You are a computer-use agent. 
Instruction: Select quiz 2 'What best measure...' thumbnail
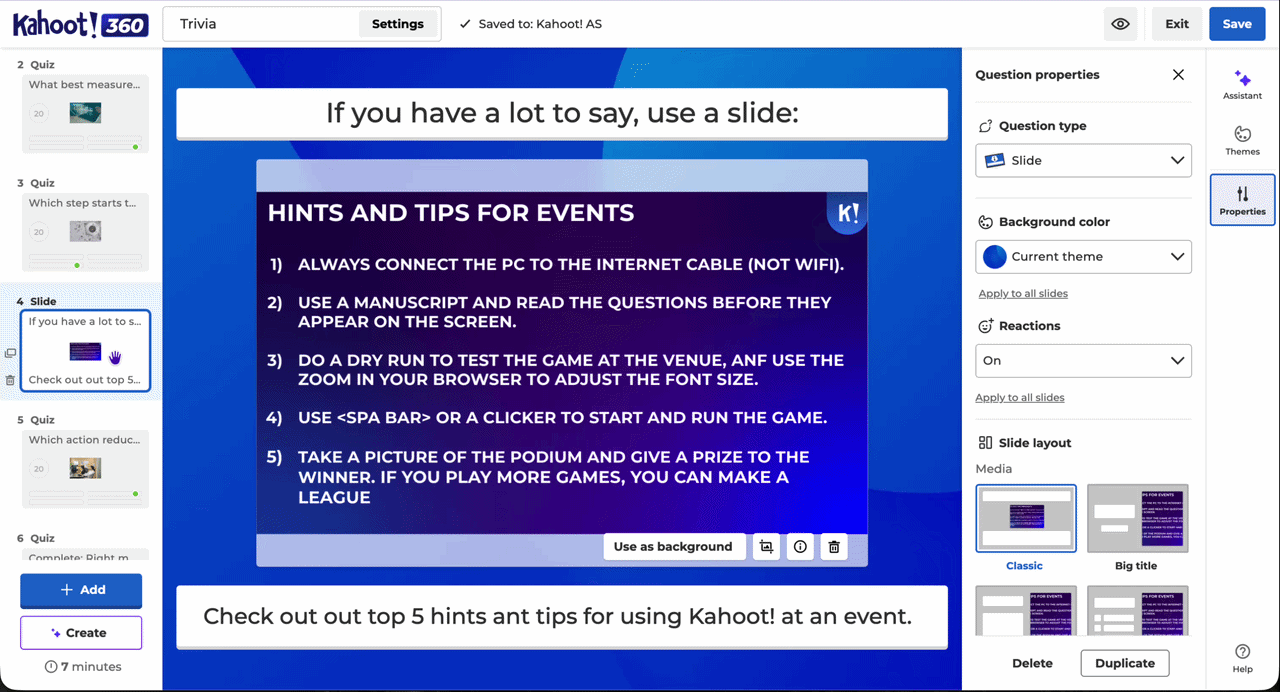tap(85, 114)
